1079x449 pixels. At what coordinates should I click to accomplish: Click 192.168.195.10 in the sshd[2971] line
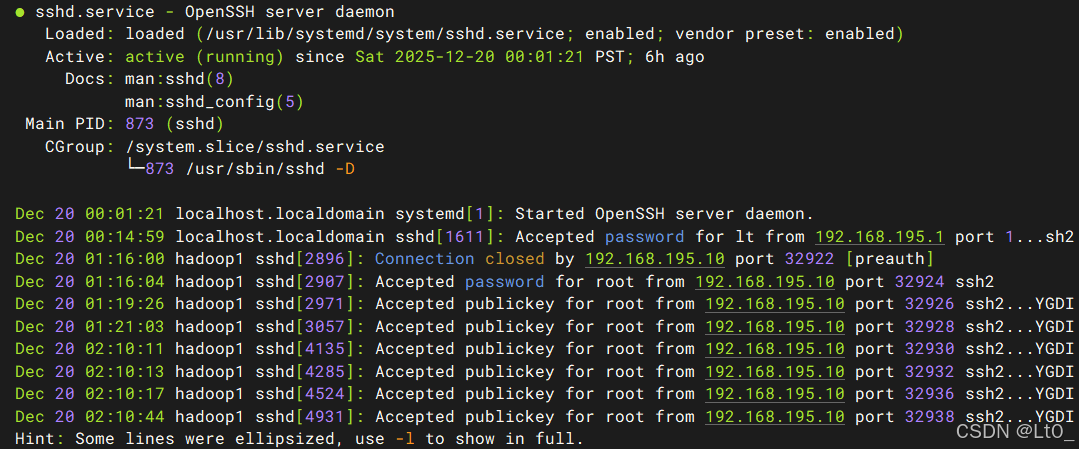tap(775, 304)
